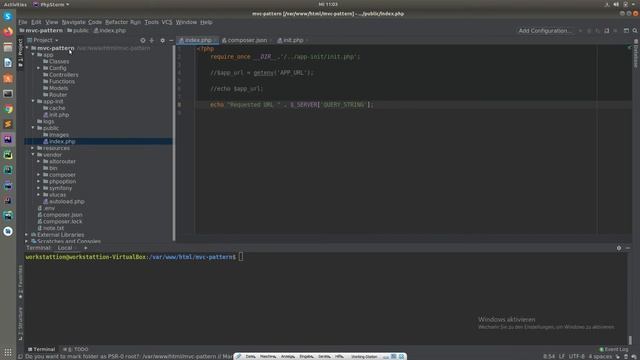This screenshot has height=360, width=640.
Task: Add new terminal session with plus icon
Action: click(85, 248)
